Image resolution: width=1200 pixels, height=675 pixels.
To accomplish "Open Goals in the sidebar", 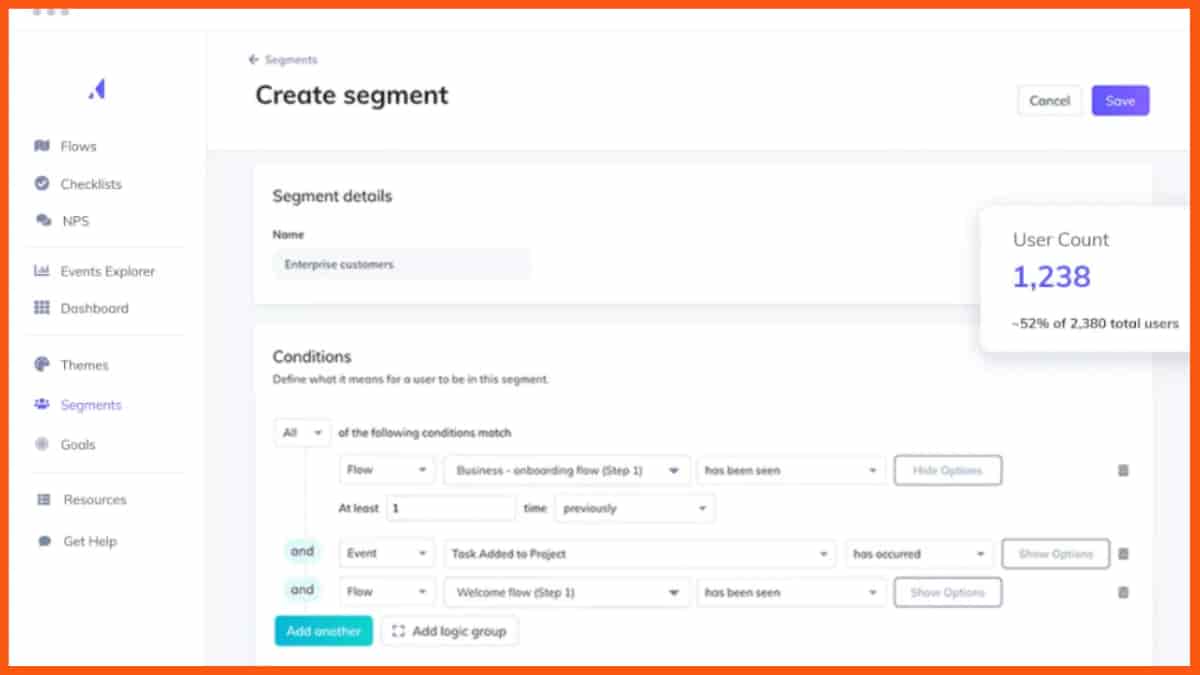I will 77,445.
